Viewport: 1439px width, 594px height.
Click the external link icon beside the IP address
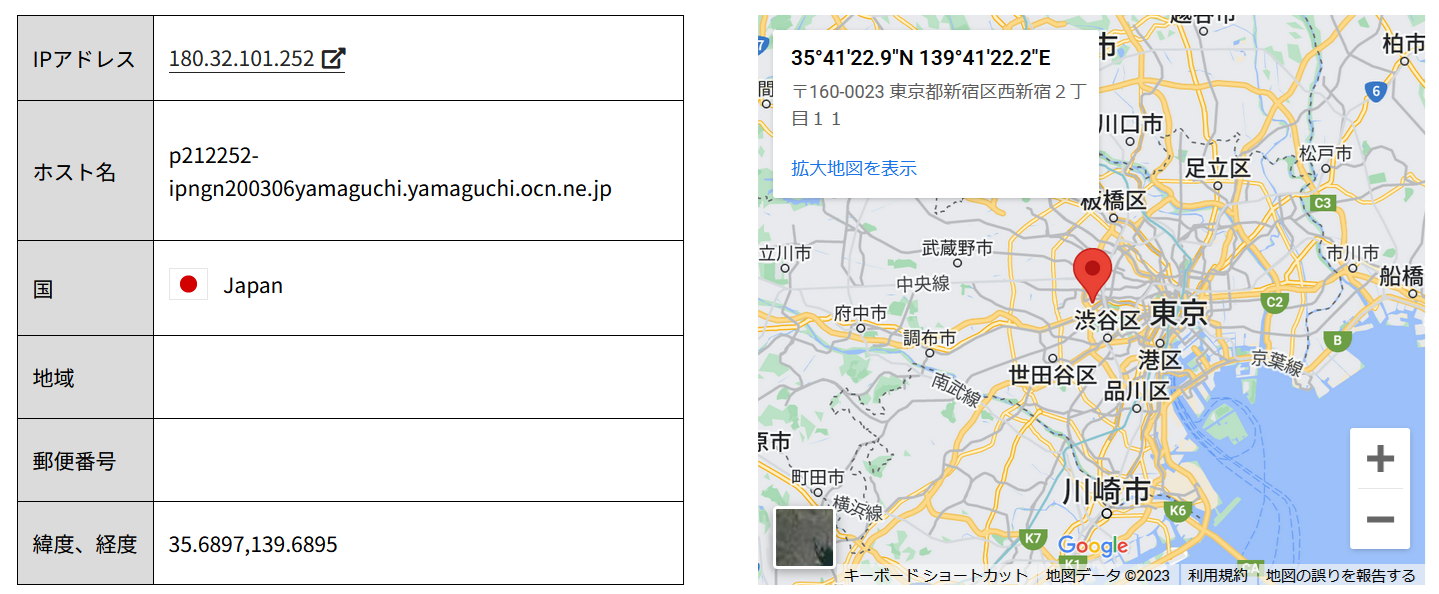click(334, 59)
